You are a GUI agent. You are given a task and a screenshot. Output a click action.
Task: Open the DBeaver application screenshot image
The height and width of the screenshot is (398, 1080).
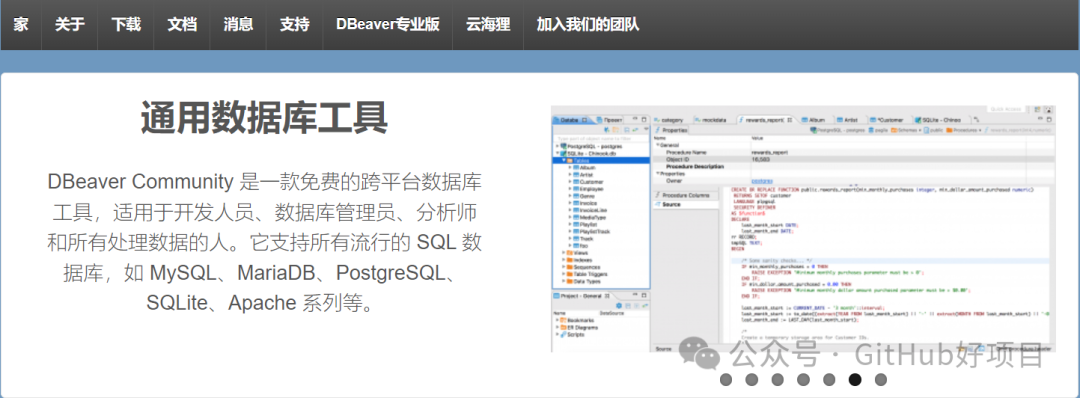pos(803,229)
